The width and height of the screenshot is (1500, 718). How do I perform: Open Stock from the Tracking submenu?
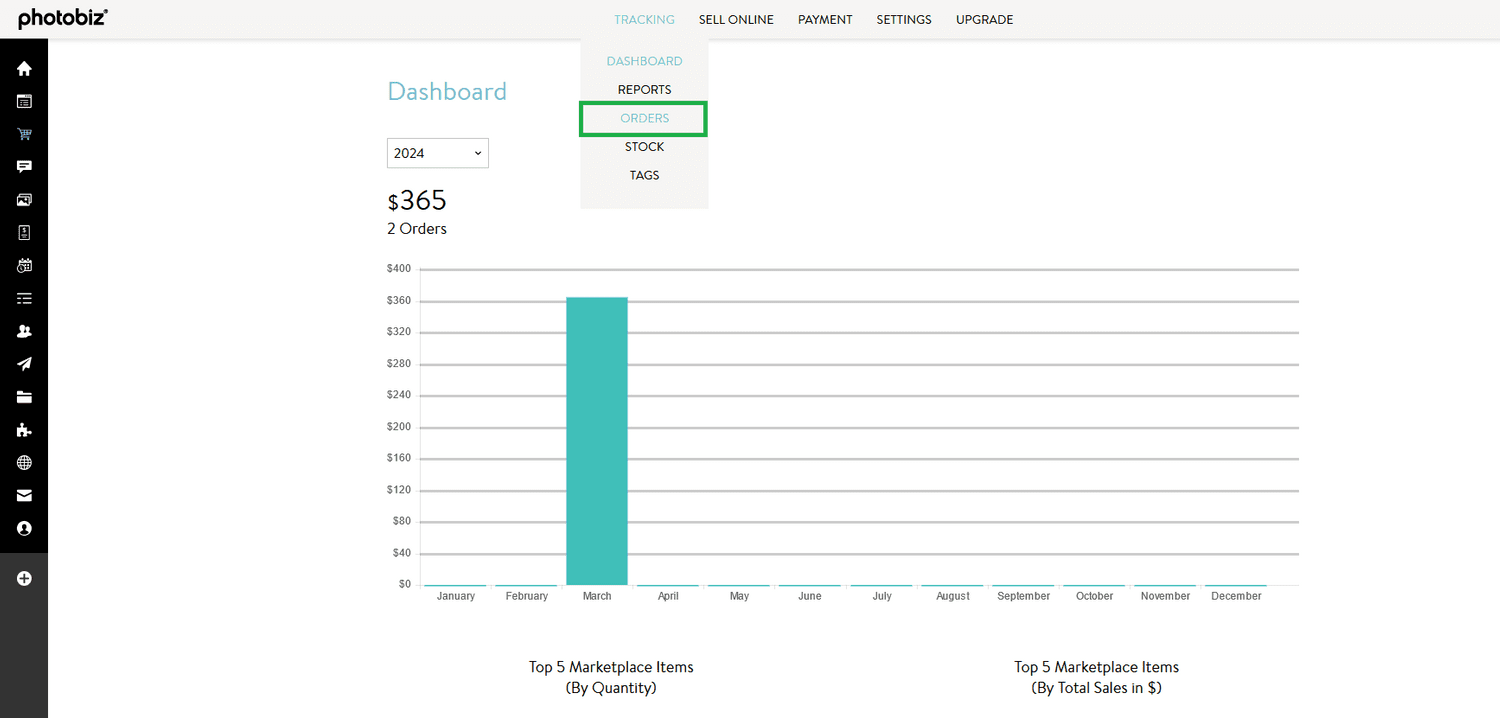tap(644, 147)
